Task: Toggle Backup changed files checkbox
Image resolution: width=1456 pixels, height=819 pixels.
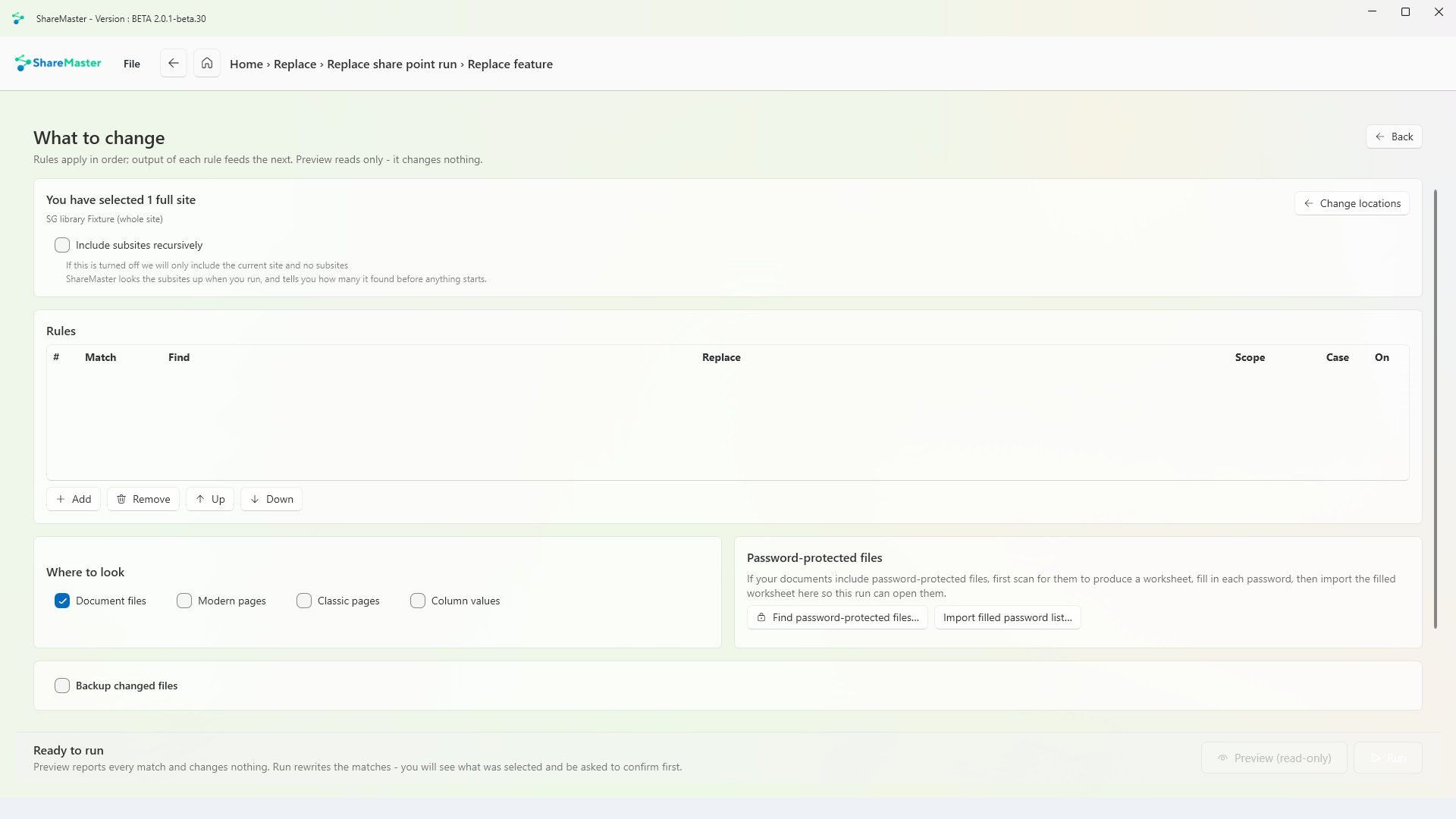Action: tap(62, 686)
